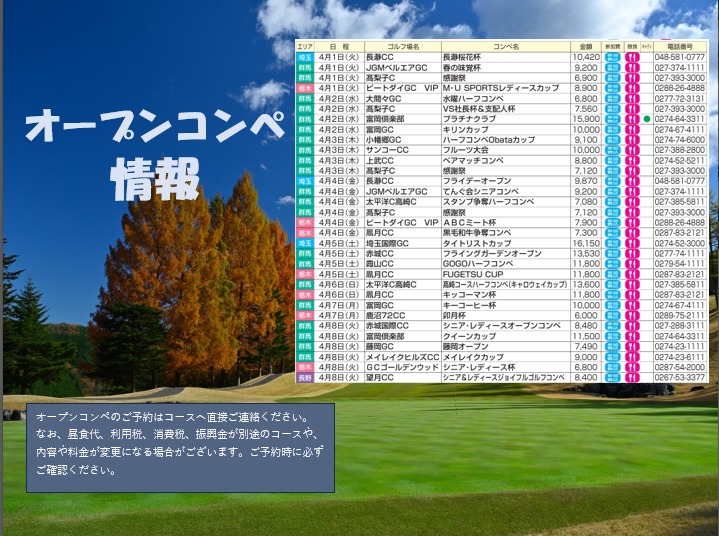Screen dimensions: 719x536
Task: Click the 栃木 area badge in 鹿沼72CC row
Action: point(305,315)
